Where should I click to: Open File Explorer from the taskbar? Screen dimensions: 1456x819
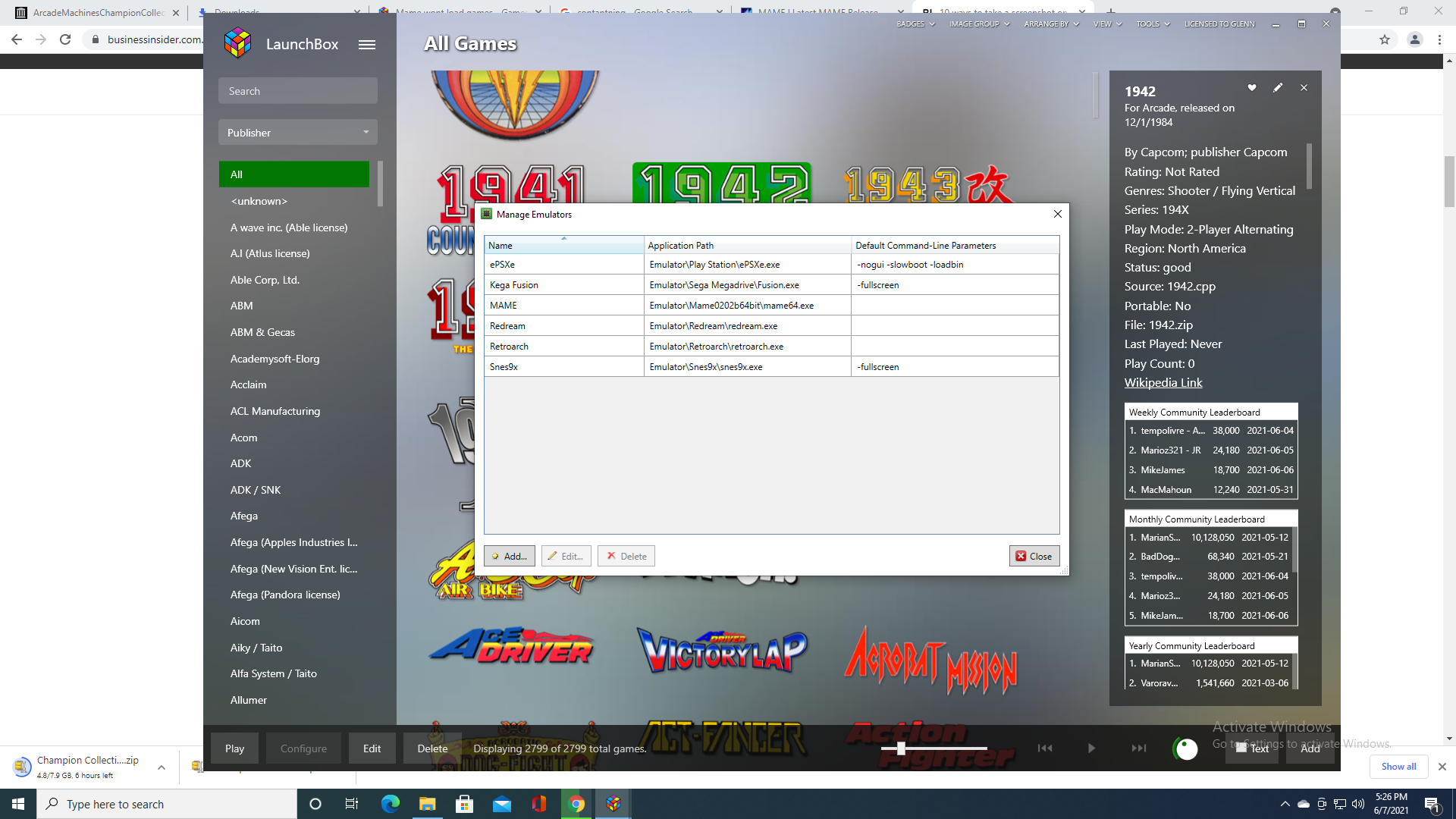[x=427, y=804]
